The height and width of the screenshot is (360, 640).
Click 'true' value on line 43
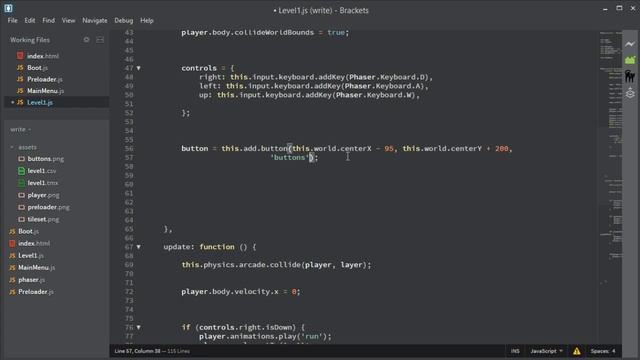click(336, 32)
